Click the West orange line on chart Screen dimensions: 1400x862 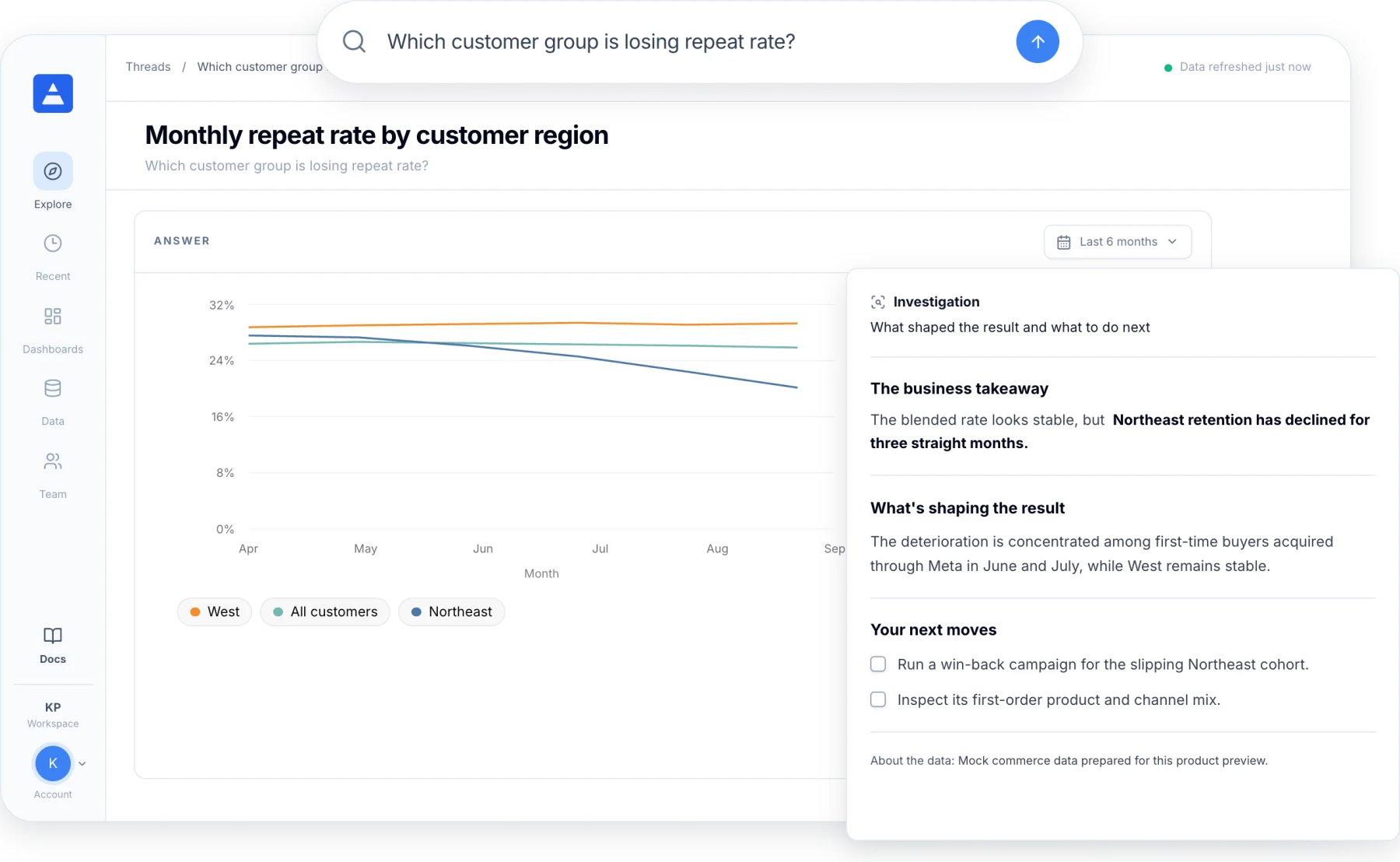[x=523, y=324]
